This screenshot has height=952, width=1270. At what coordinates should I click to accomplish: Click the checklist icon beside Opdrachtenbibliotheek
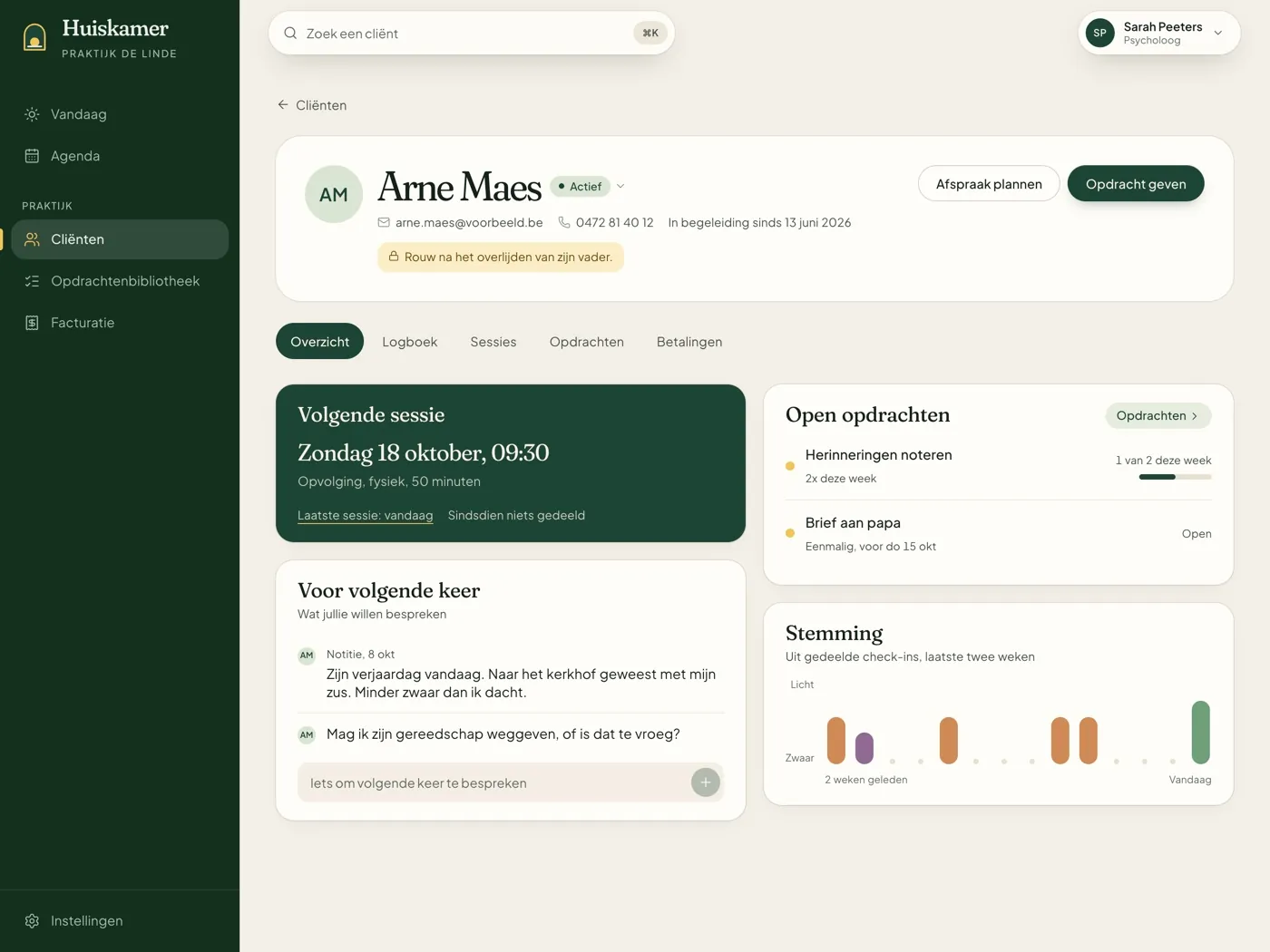tap(32, 281)
